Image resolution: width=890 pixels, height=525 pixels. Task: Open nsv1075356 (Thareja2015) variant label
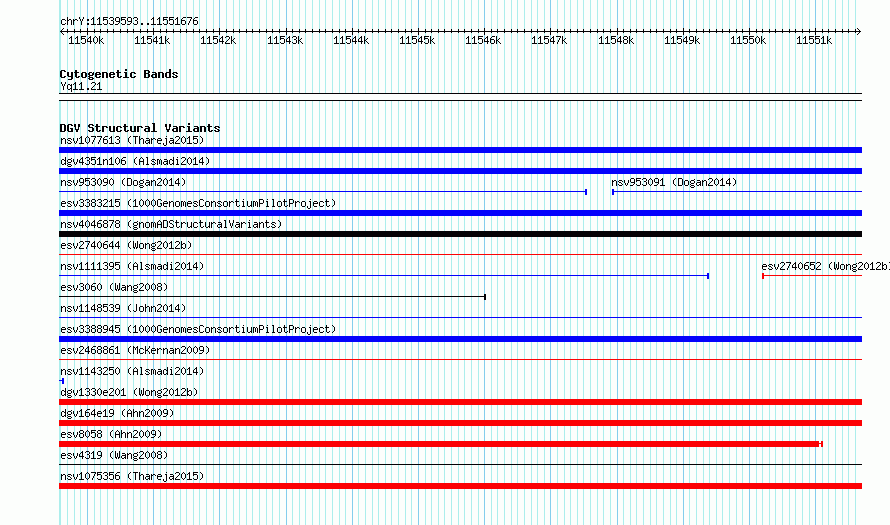click(x=132, y=476)
